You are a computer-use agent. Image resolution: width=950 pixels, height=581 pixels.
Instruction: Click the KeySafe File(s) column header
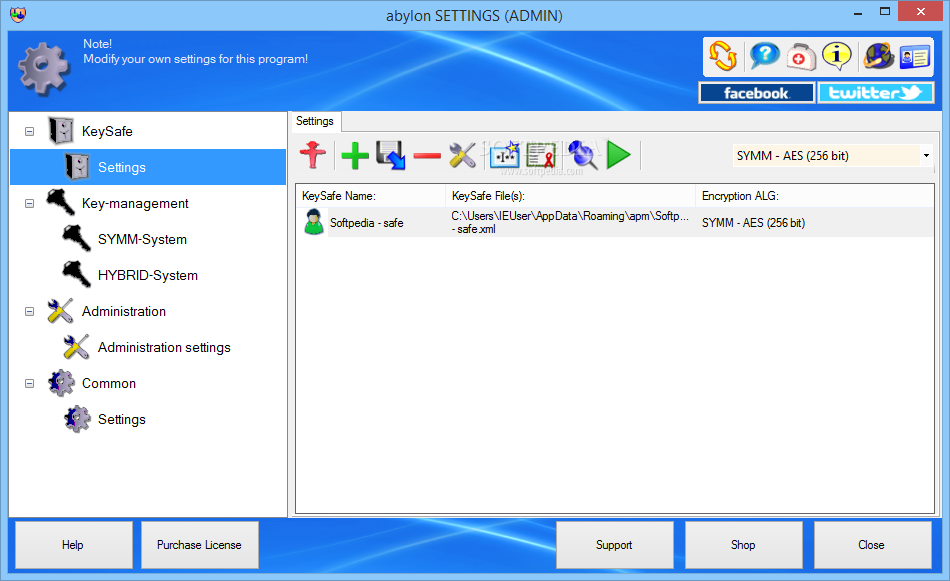[570, 196]
